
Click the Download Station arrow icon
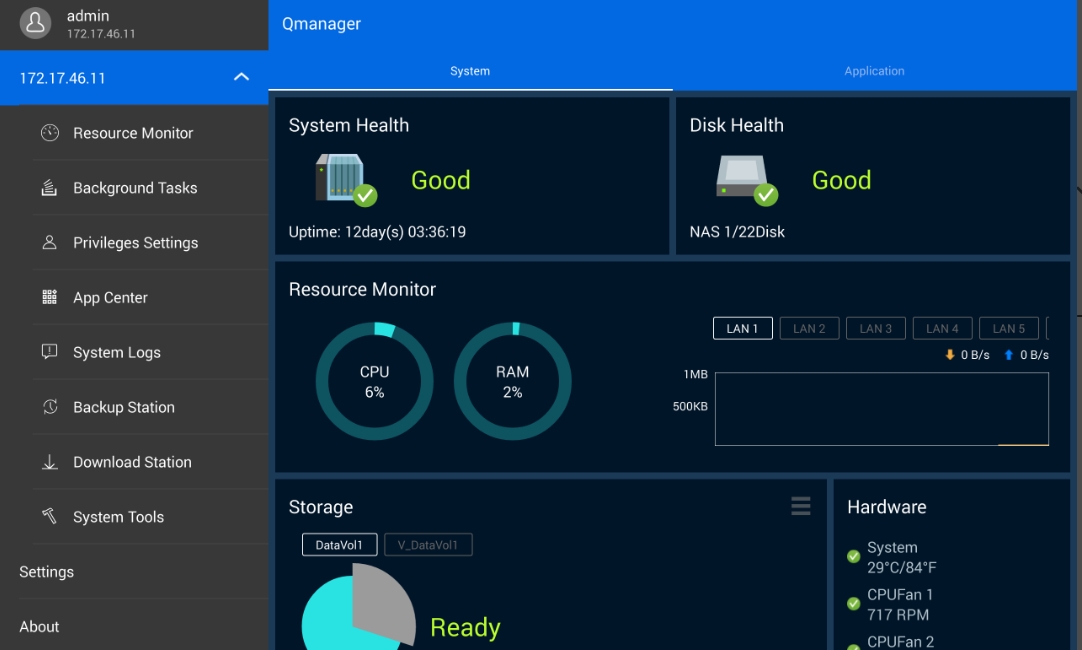[49, 462]
